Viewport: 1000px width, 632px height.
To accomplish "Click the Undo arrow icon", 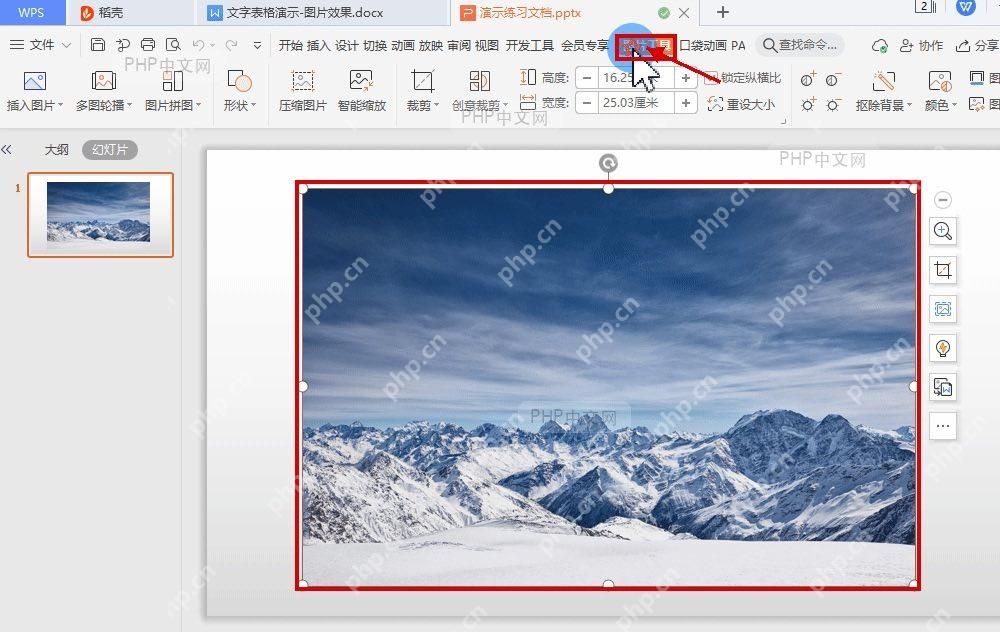I will tap(198, 45).
